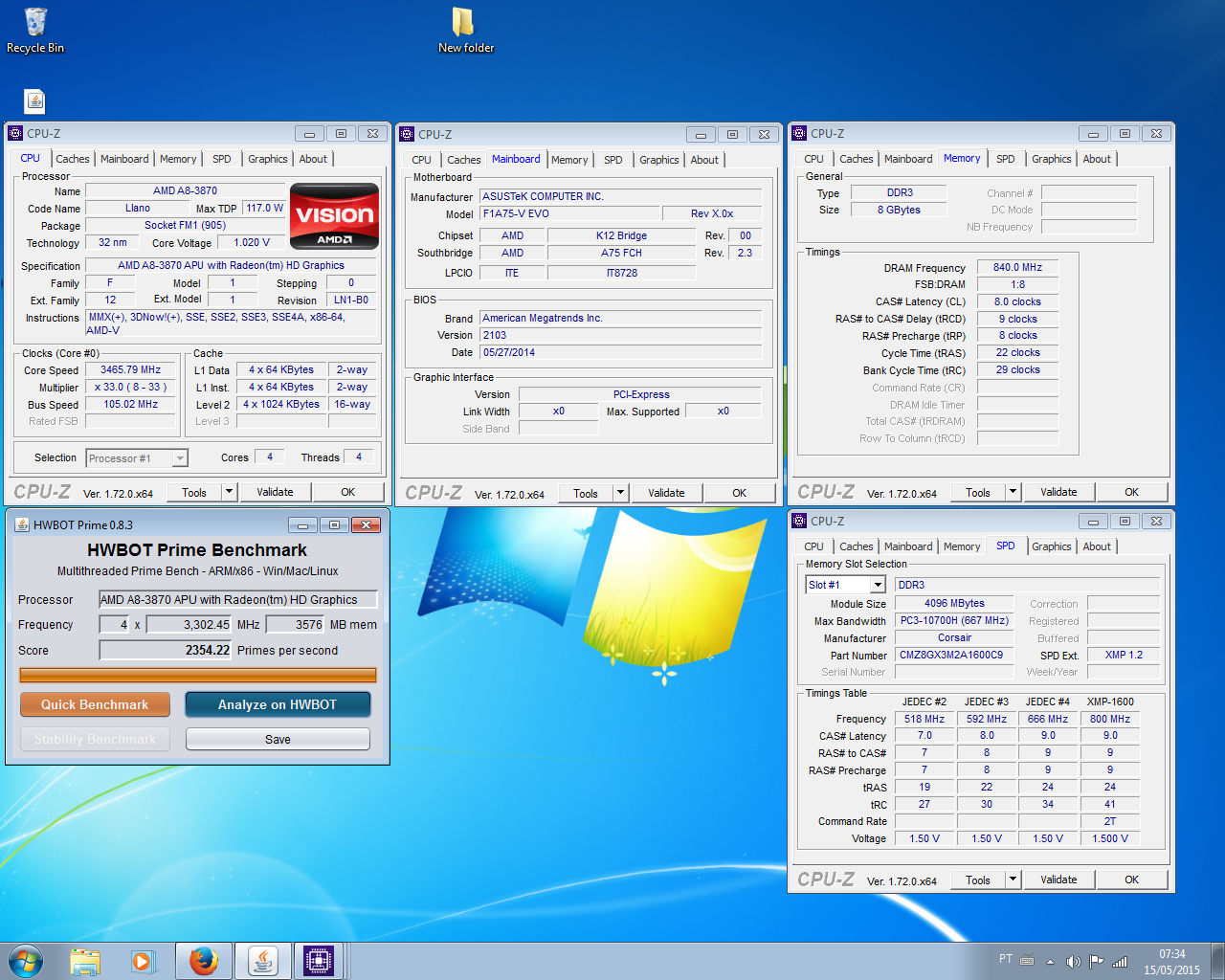The width and height of the screenshot is (1225, 980).
Task: Open the Memory tab in SPD window
Action: coord(962,546)
